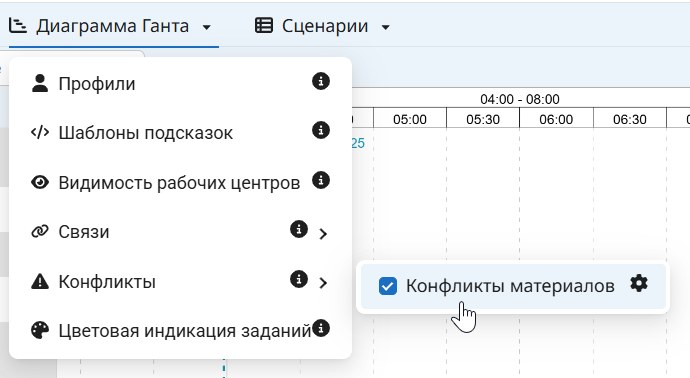Image resolution: width=690 pixels, height=378 pixels.
Task: Click the Gantt chart icon in toolbar
Action: point(18,26)
